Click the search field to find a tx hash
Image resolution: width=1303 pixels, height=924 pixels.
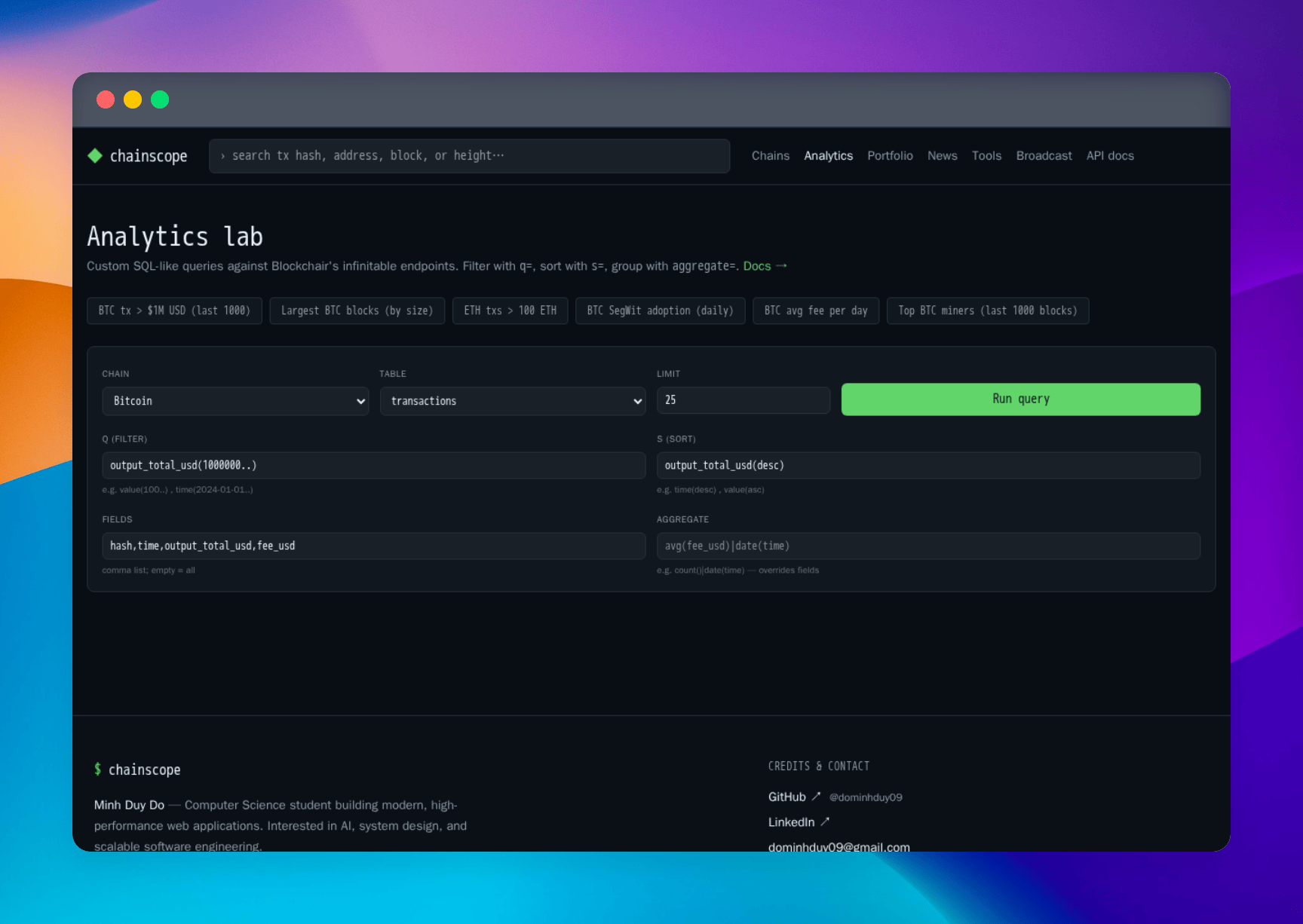coord(469,156)
